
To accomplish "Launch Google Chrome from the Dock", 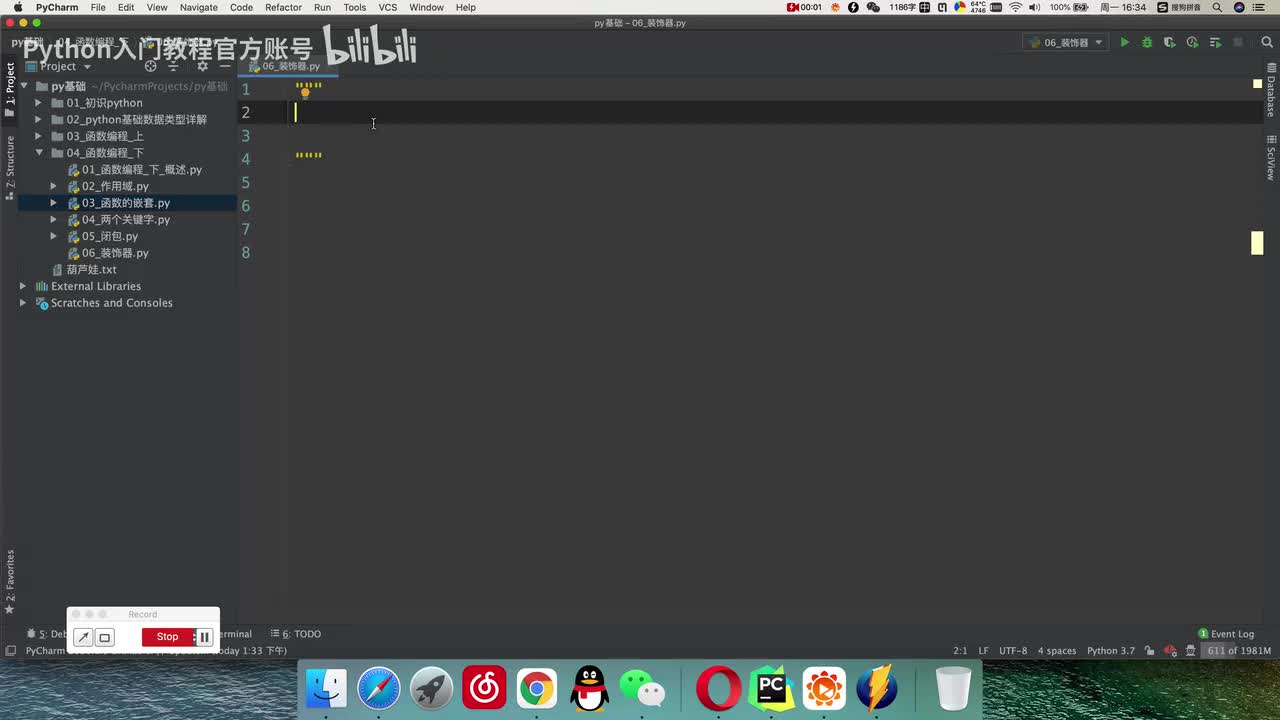I will coord(537,689).
